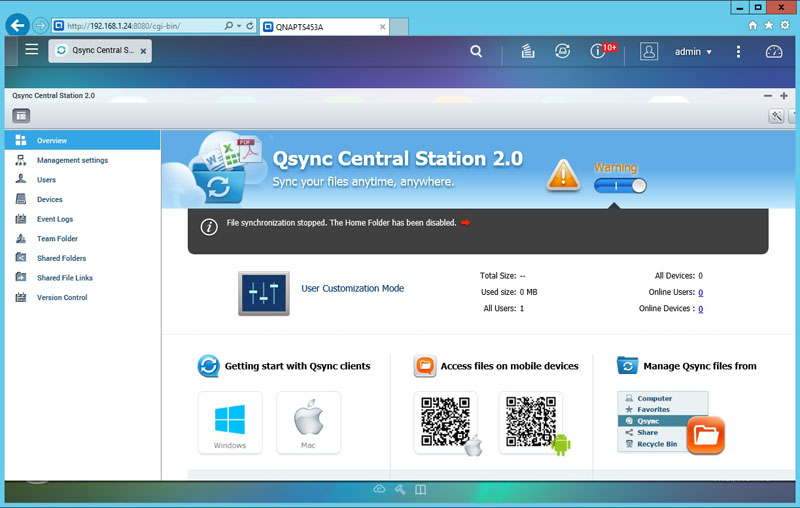The height and width of the screenshot is (508, 800).
Task: Open the external devices sync icon
Action: (563, 51)
